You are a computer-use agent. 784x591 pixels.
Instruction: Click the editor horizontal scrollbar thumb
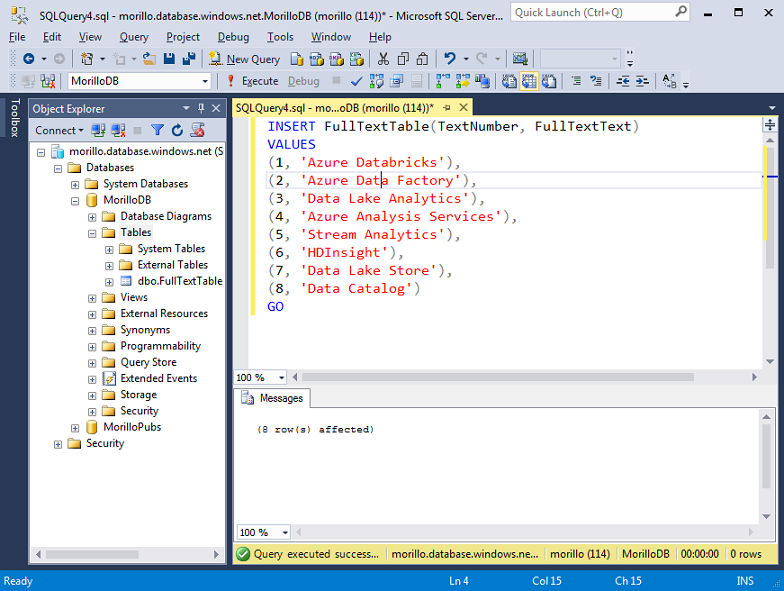(x=498, y=377)
